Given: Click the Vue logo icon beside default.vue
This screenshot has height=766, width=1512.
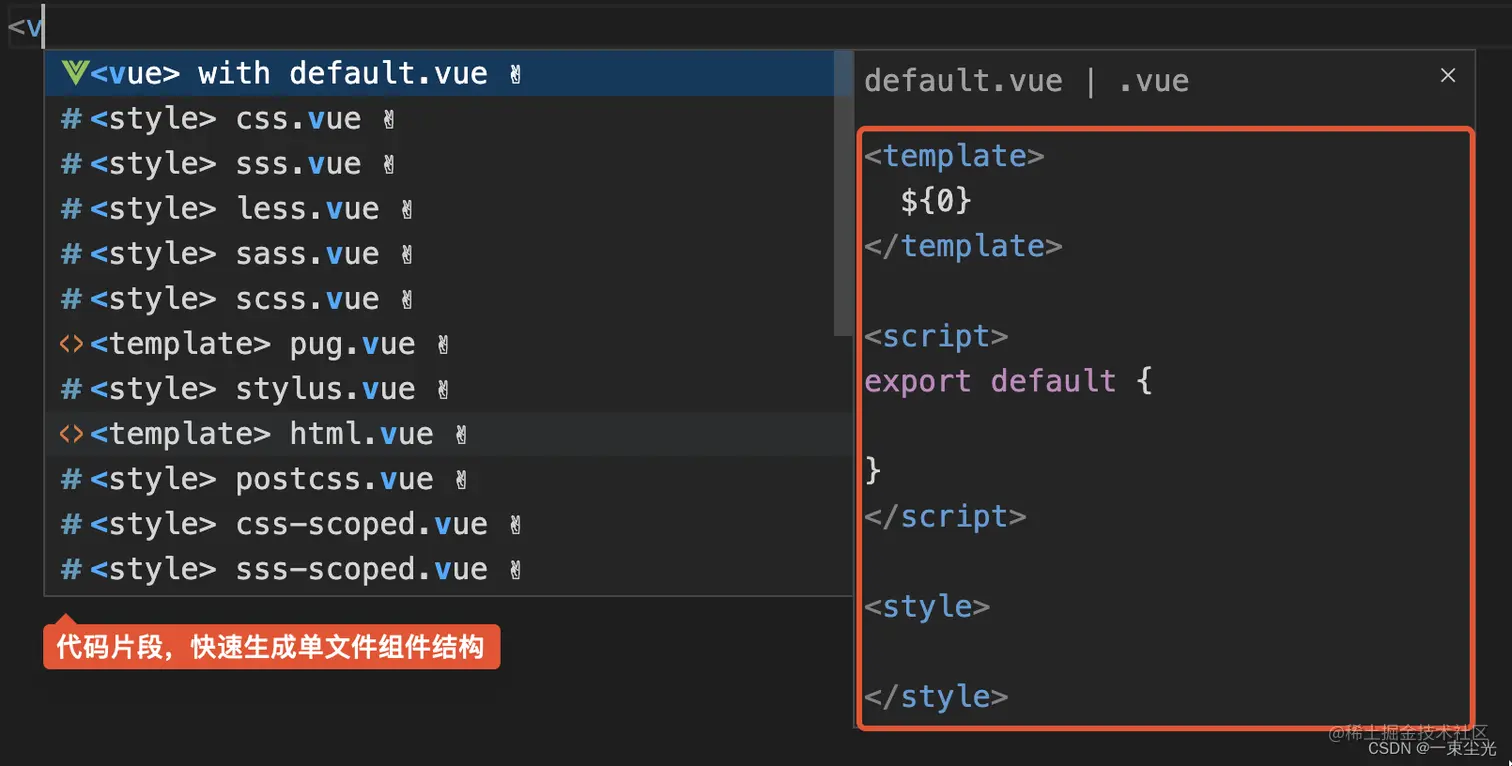Looking at the screenshot, I should pos(74,73).
